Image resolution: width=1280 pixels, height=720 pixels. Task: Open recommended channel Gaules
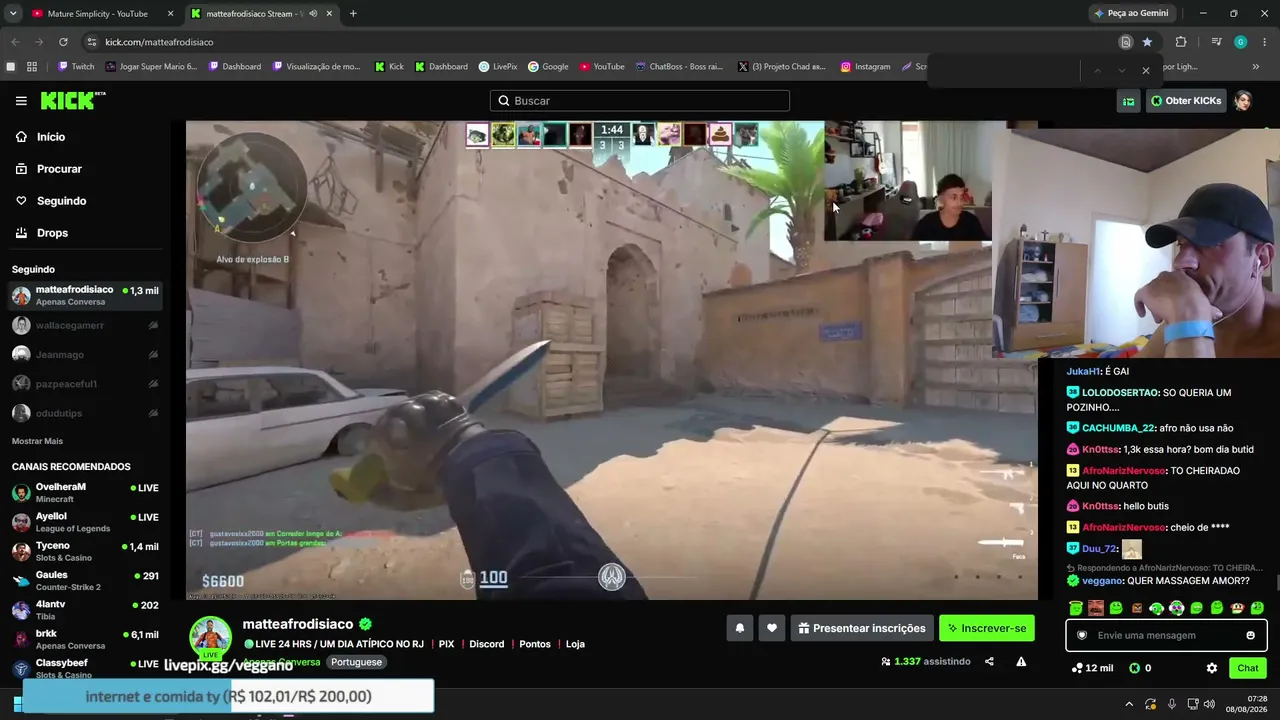[85, 581]
